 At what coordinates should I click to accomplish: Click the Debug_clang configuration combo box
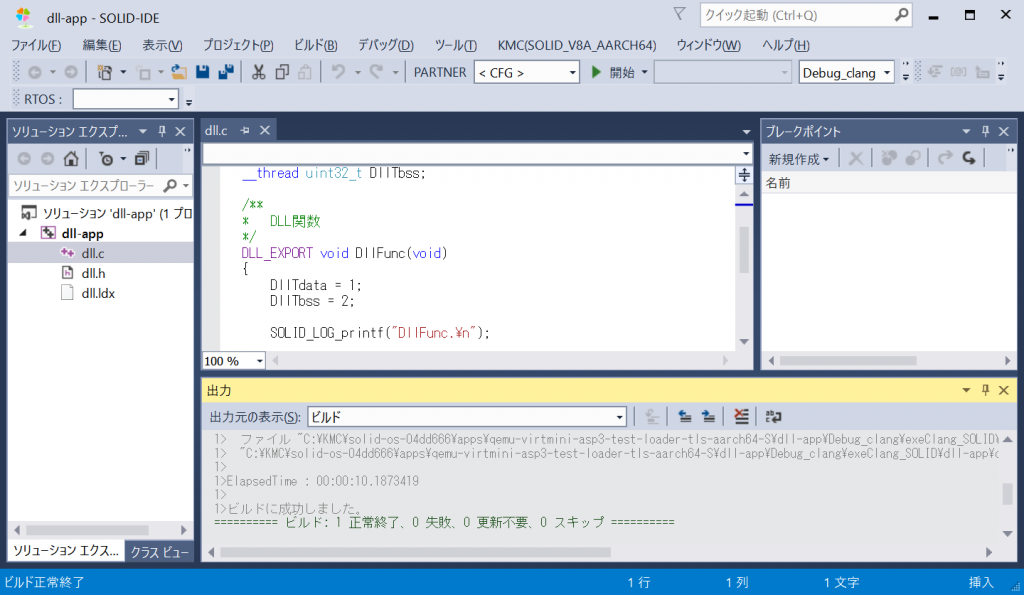pos(846,72)
